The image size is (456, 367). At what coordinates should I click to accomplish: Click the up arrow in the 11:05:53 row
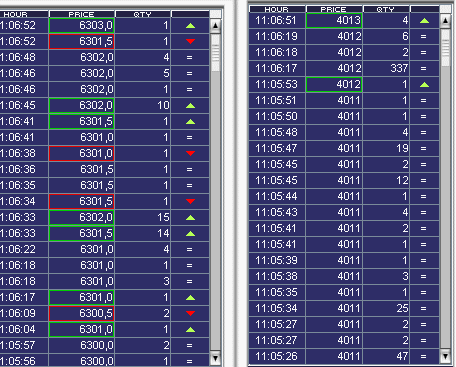point(424,85)
